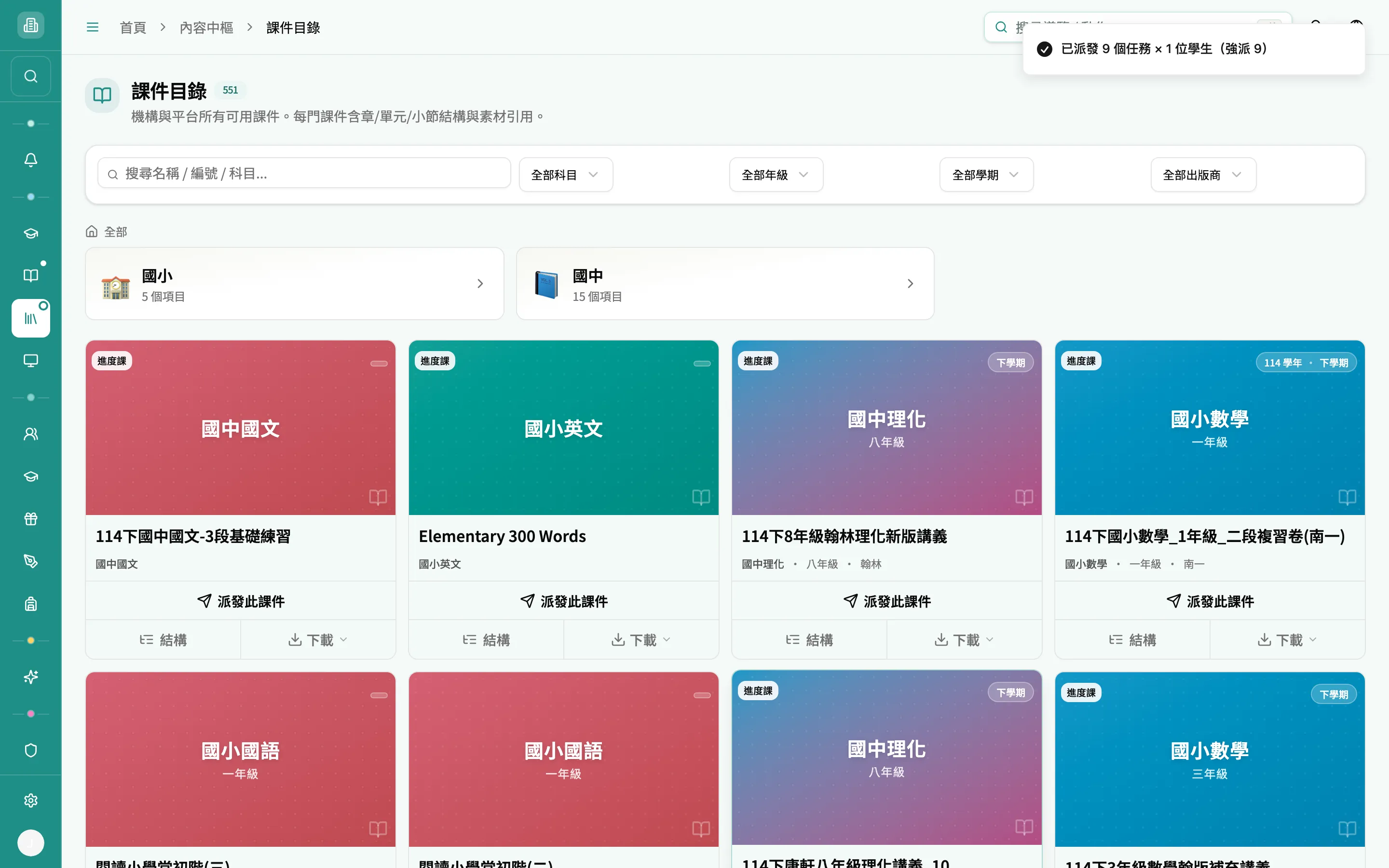Viewport: 1389px width, 868px height.
Task: Open the 全部學期 dropdown
Action: 986,175
